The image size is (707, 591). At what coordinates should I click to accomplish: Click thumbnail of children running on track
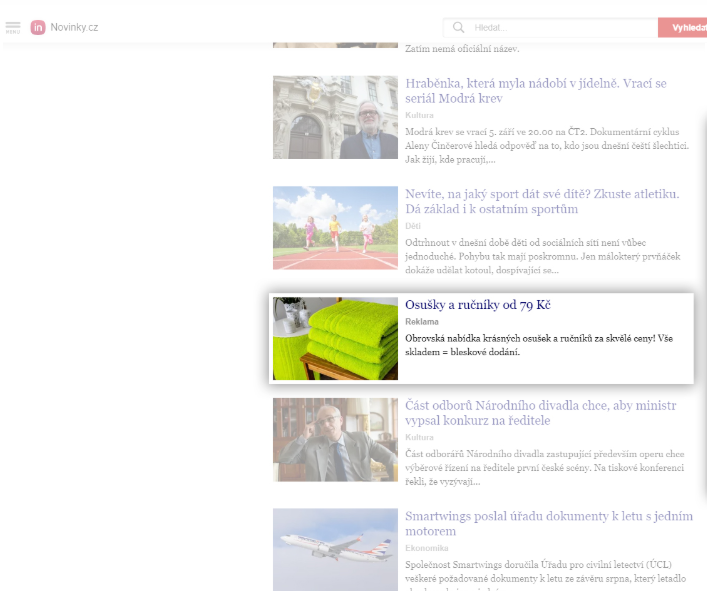pos(335,228)
